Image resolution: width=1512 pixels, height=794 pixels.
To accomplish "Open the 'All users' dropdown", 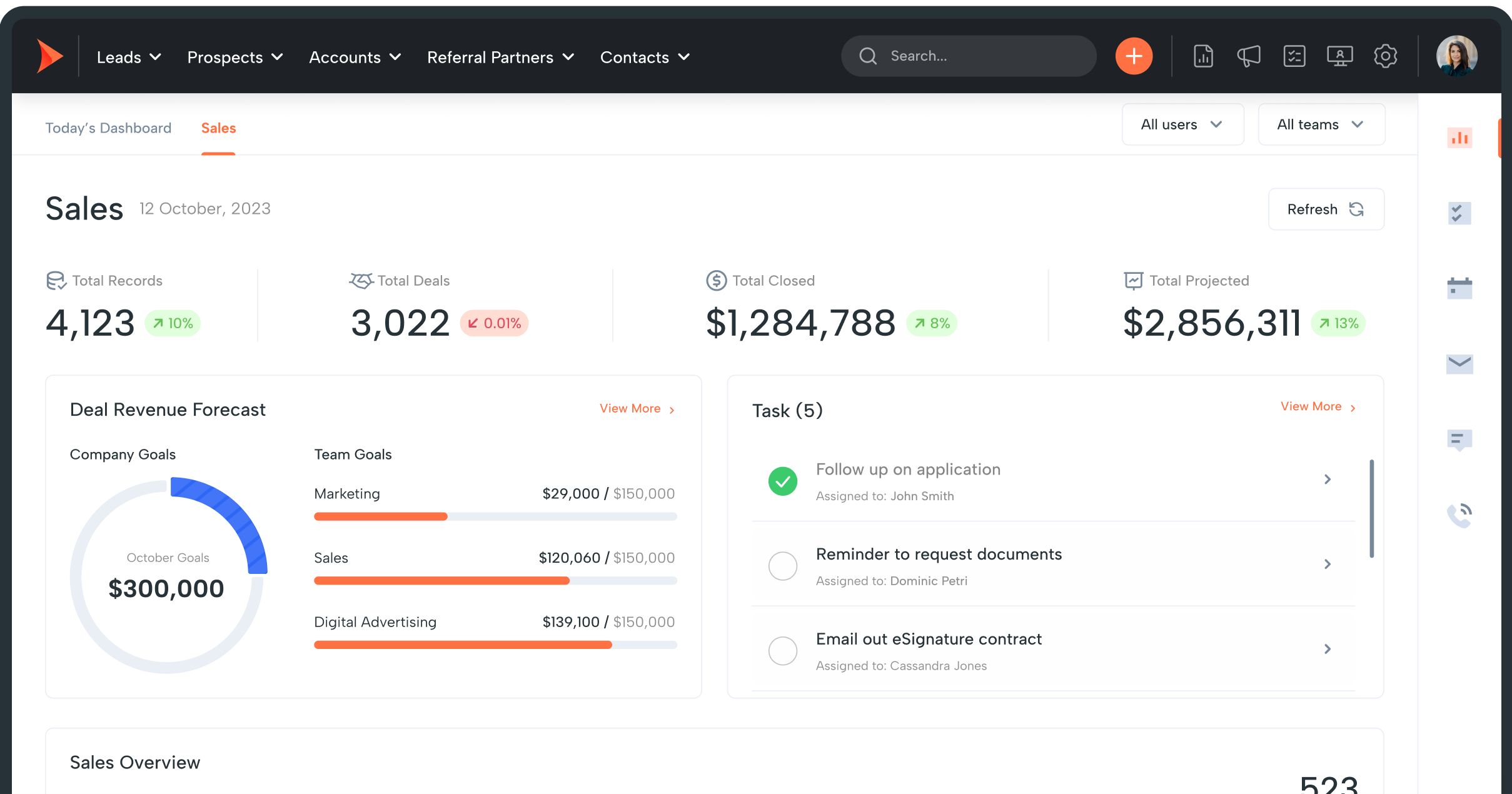I will (1182, 124).
